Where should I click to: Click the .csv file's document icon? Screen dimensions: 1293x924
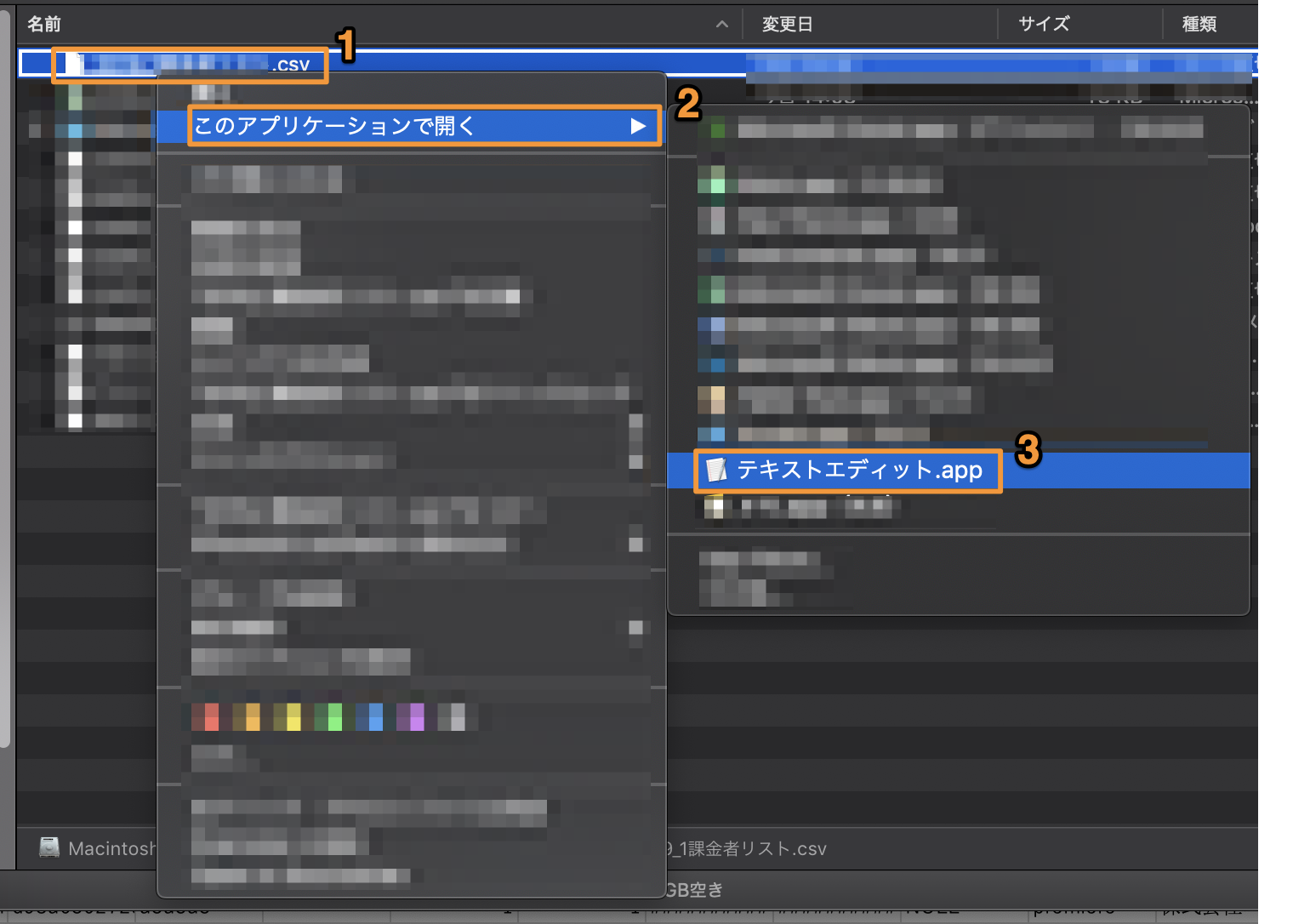tap(74, 64)
